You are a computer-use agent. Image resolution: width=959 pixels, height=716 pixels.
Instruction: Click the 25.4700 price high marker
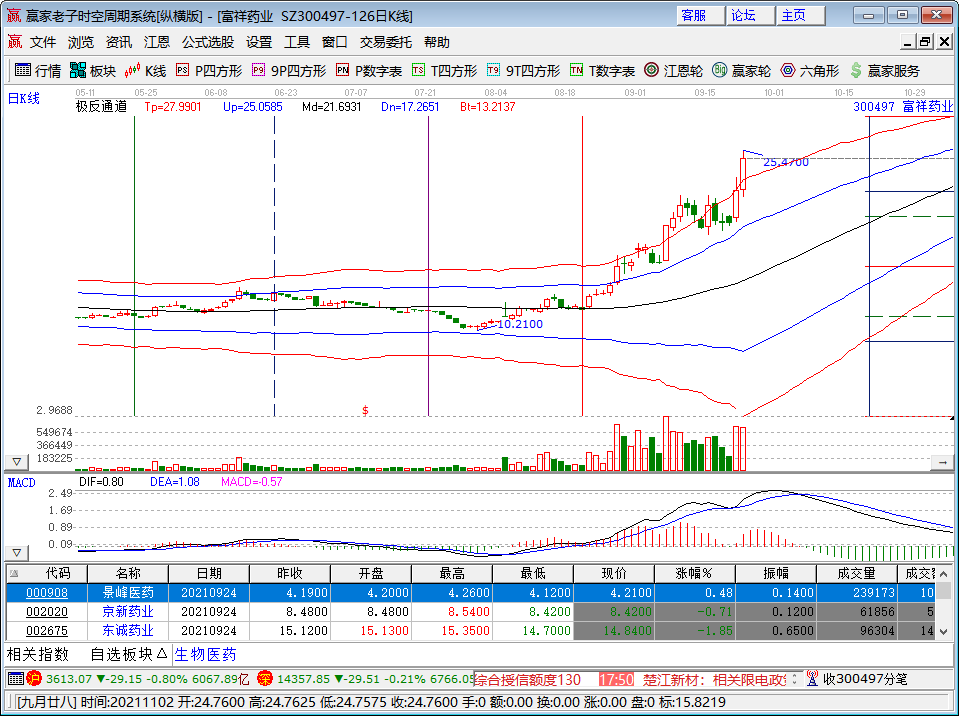[x=786, y=162]
